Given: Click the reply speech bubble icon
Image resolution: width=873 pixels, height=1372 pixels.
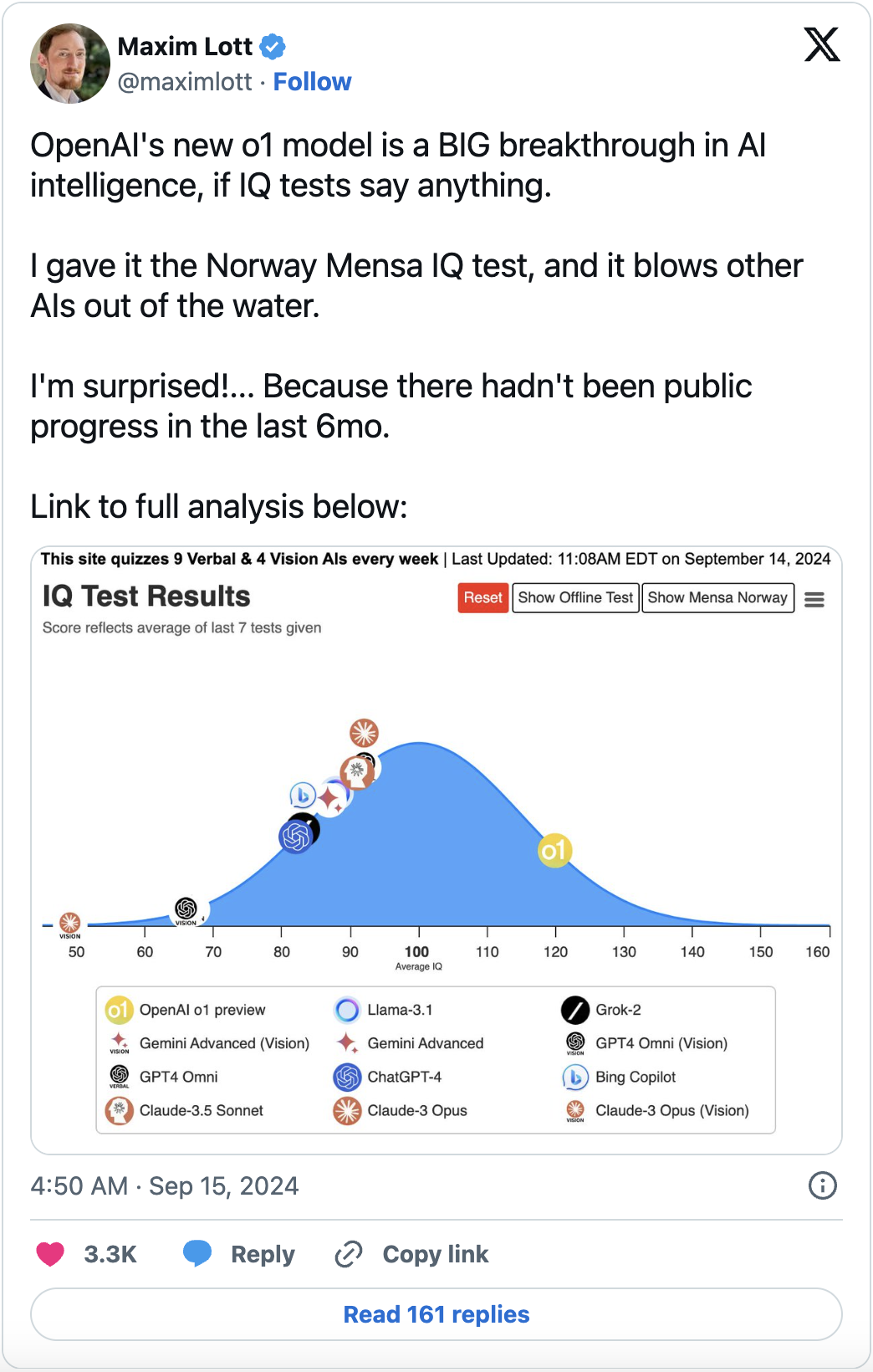Looking at the screenshot, I should click(x=197, y=1253).
